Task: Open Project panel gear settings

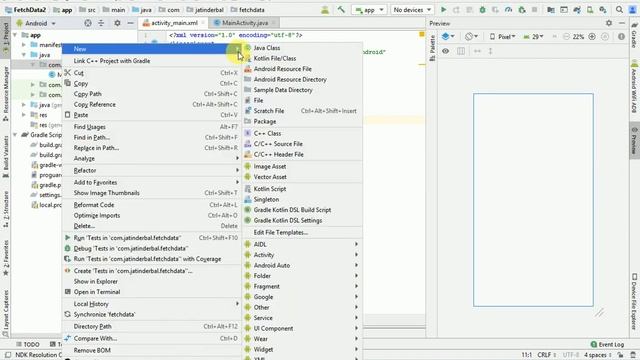Action: click(117, 23)
